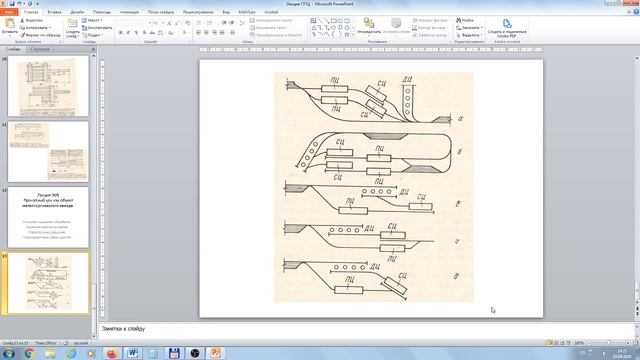The width and height of the screenshot is (640, 360).
Task: Justify the text alignment
Action: [222, 33]
